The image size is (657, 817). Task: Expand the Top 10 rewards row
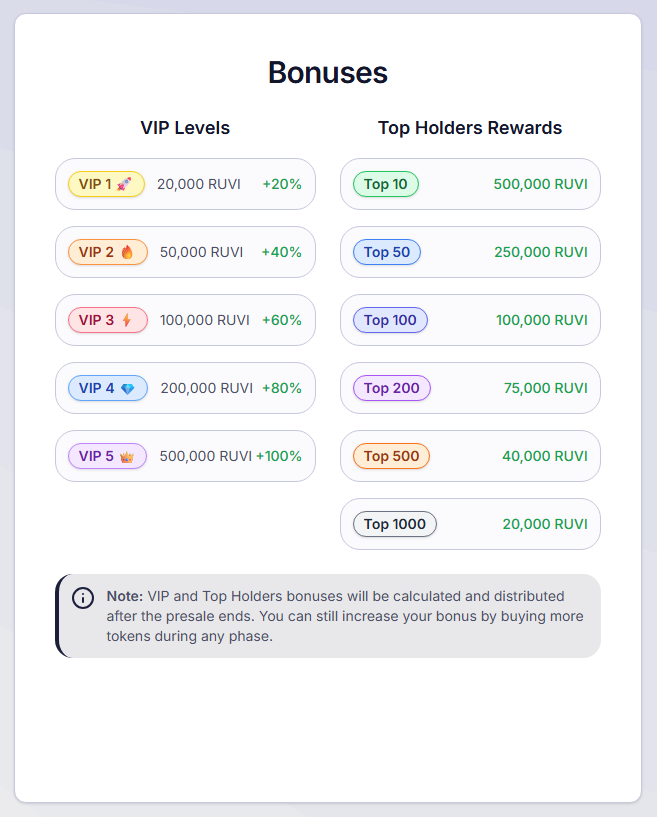pyautogui.click(x=470, y=184)
